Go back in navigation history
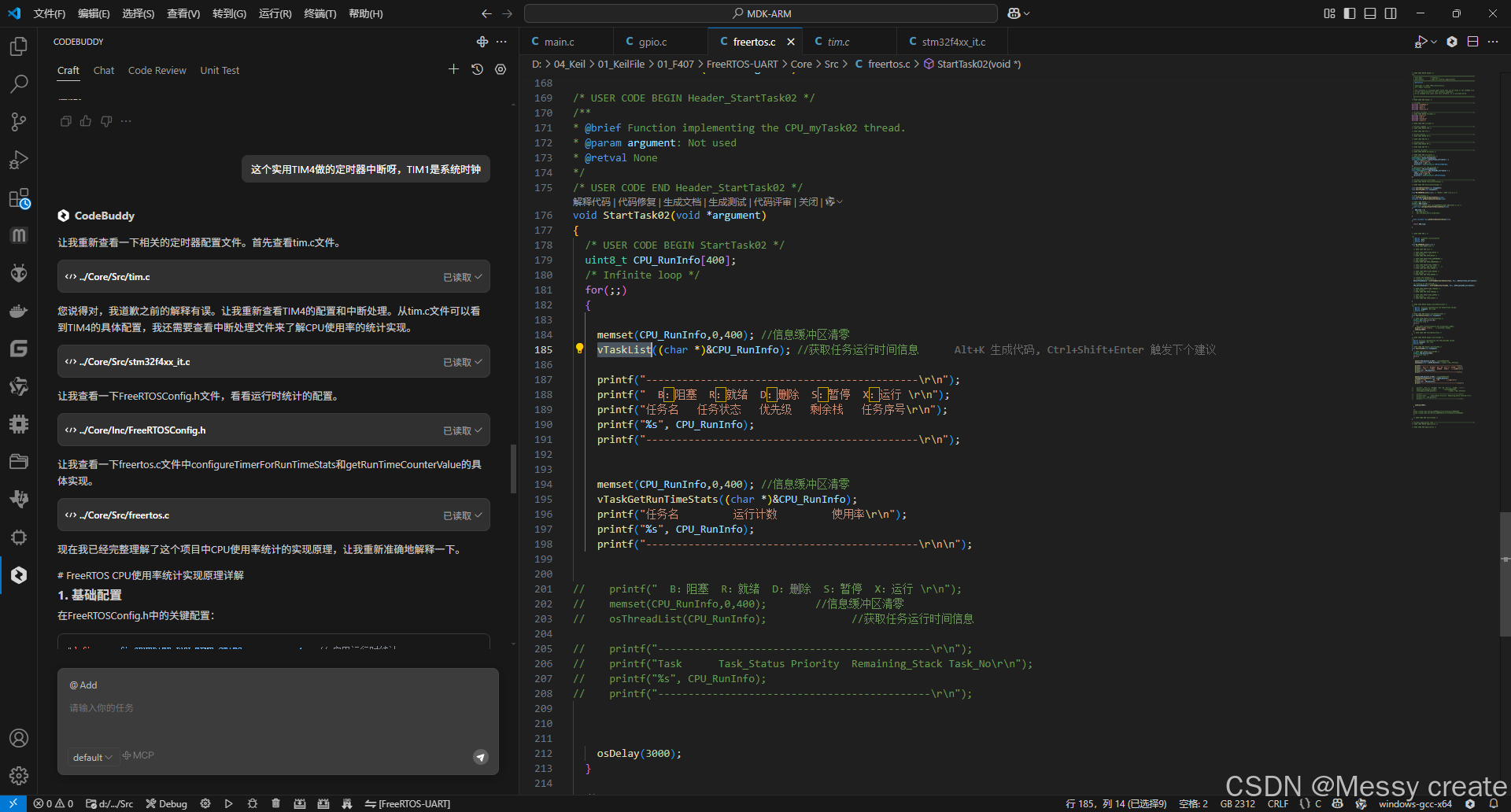 click(x=486, y=13)
